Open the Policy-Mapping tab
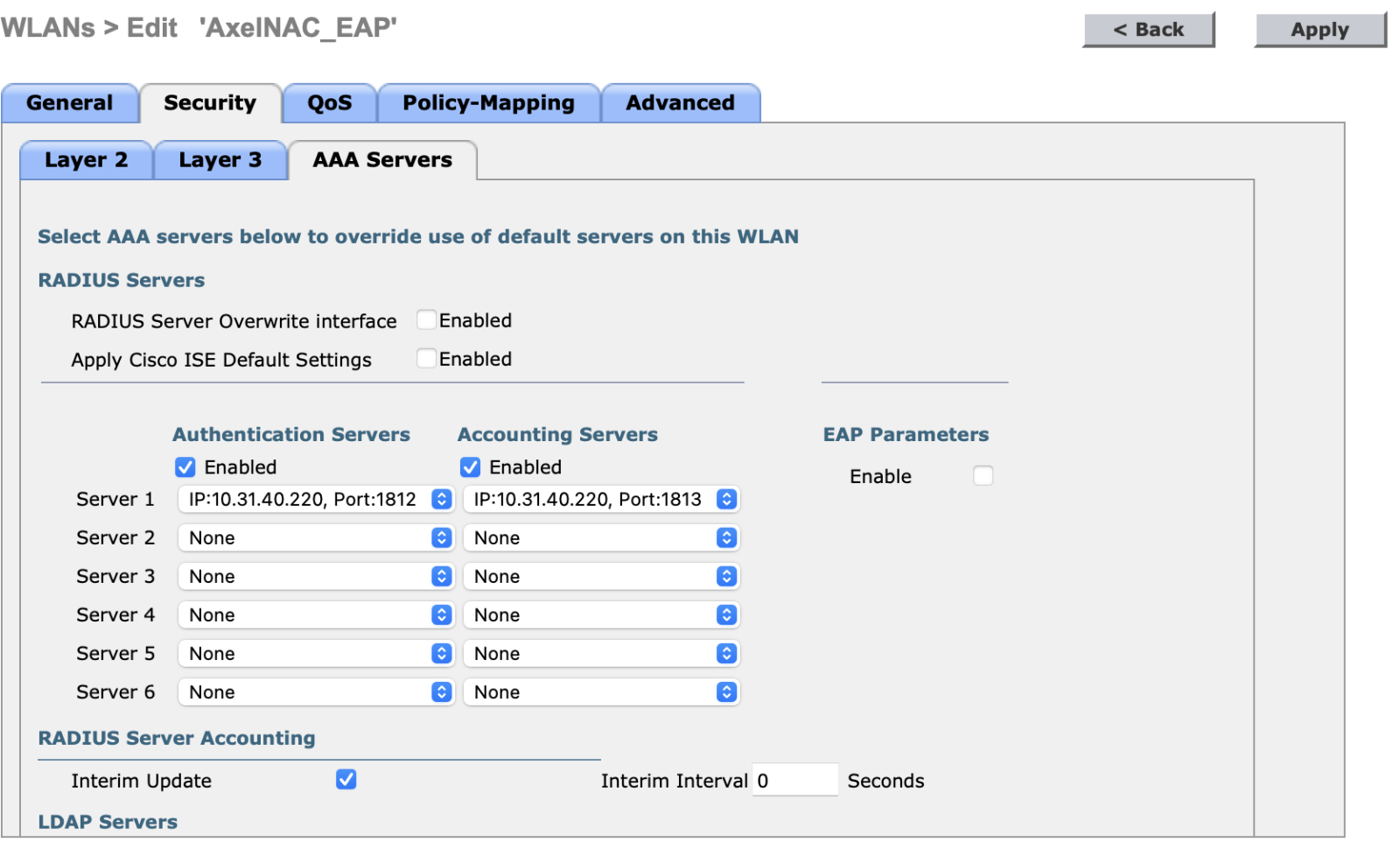Image resolution: width=1400 pixels, height=842 pixels. (488, 103)
